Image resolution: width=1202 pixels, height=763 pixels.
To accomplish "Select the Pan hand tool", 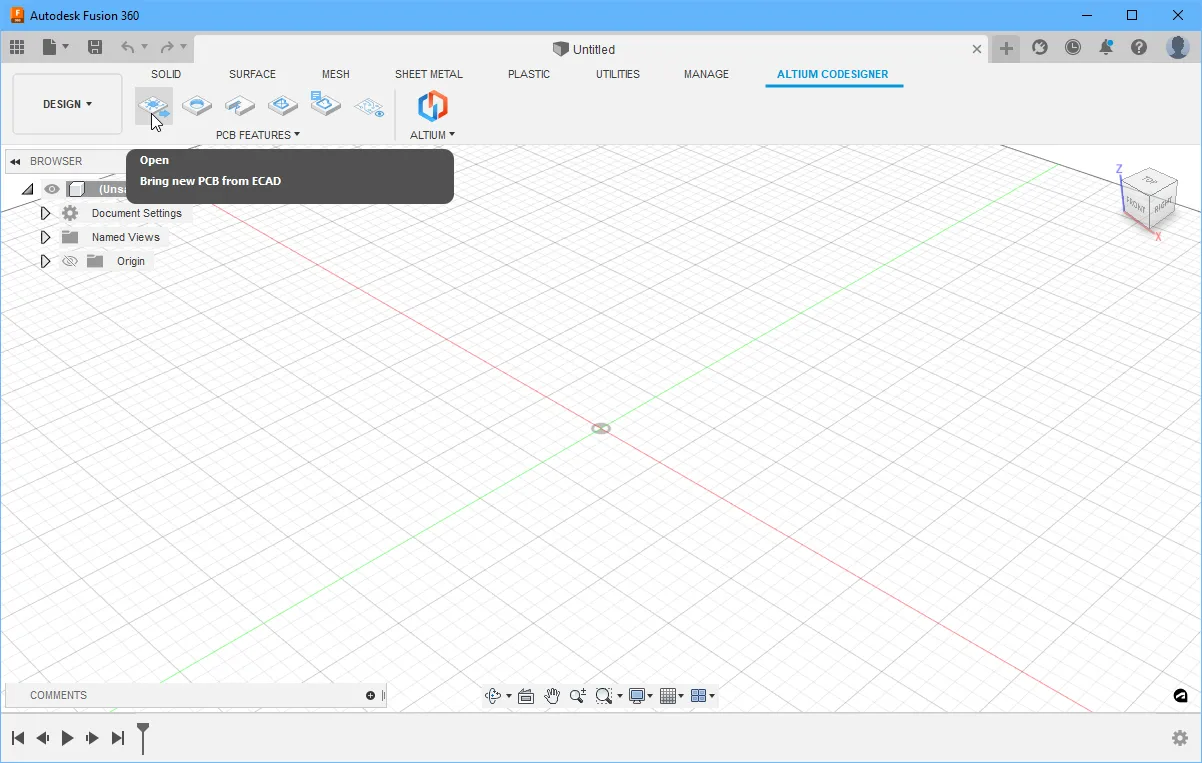I will tap(552, 696).
